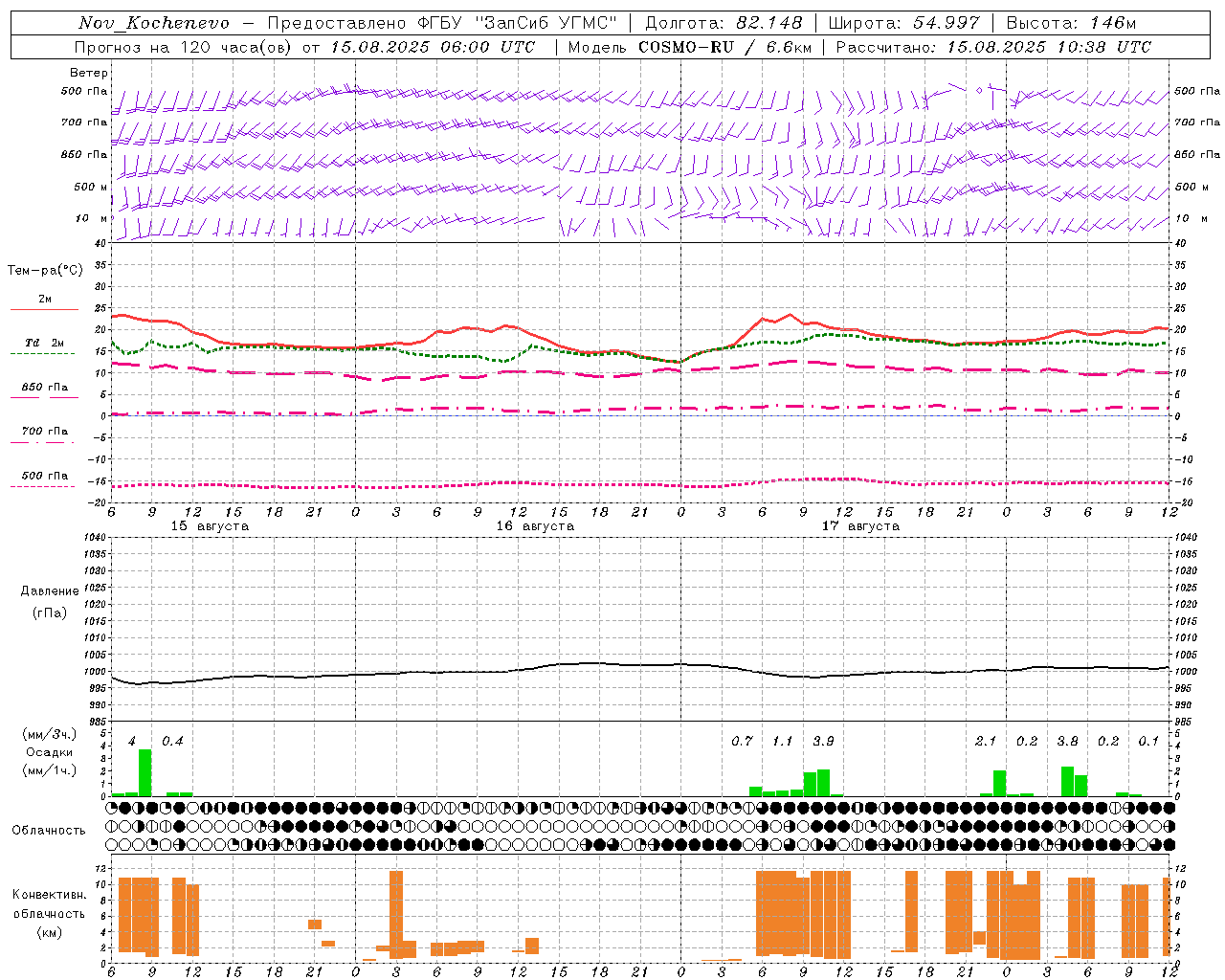Click the station name Nov_Kochenevo in header
The height and width of the screenshot is (980, 1225).
click(154, 23)
